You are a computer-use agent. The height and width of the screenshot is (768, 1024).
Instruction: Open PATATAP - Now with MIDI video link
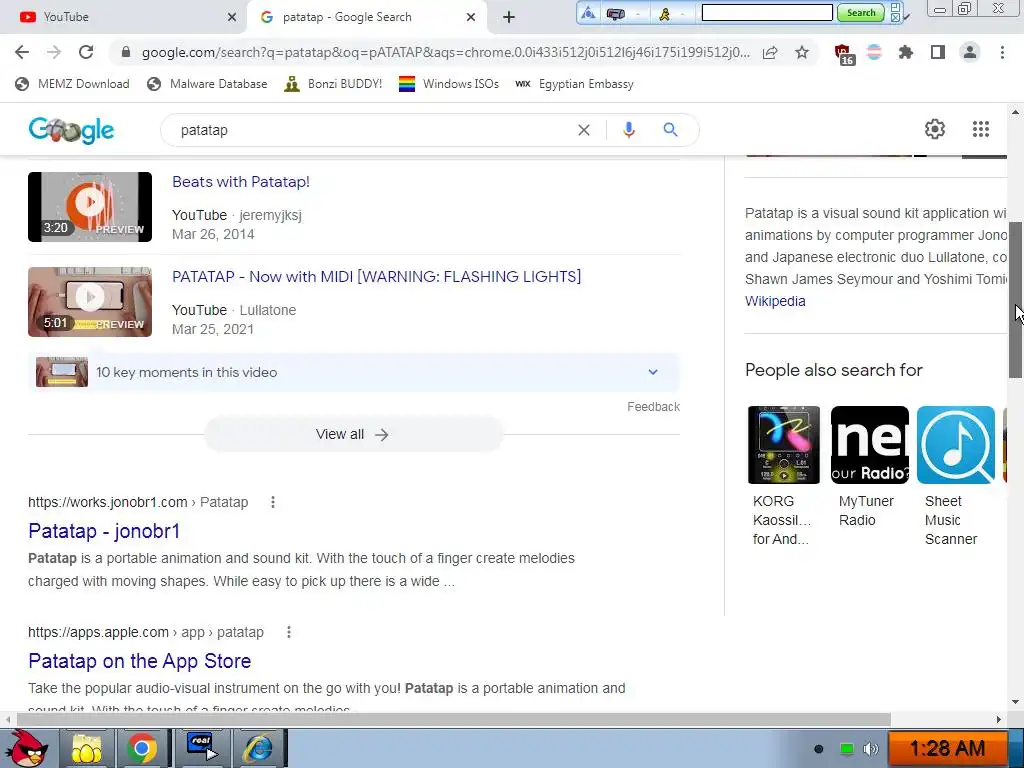point(376,276)
